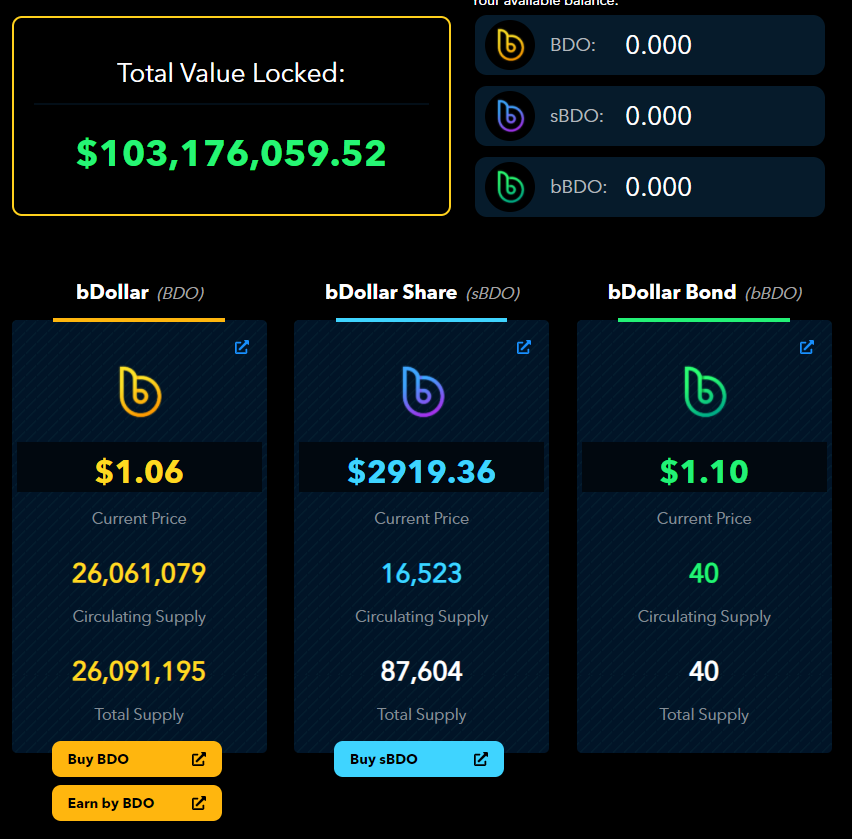
Task: Click the Total Value Locked heading
Action: point(231,73)
